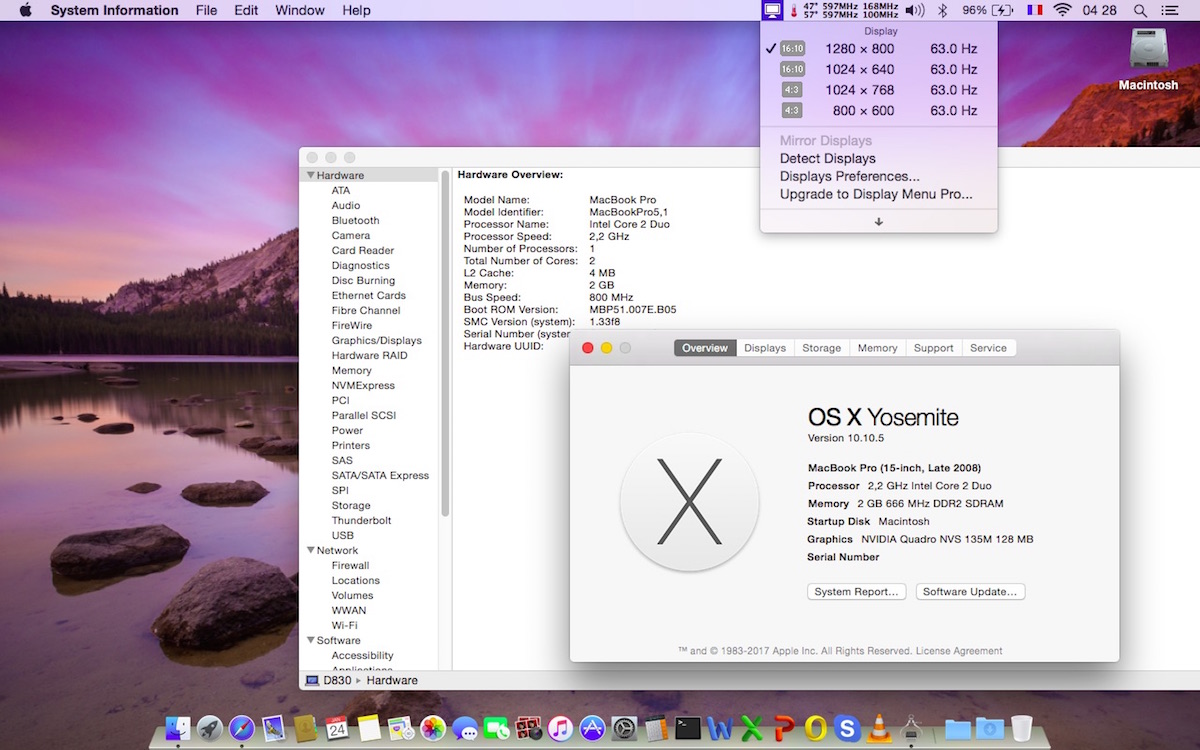1200x750 pixels.
Task: Click the Display Menu icon in menu bar
Action: click(x=772, y=11)
